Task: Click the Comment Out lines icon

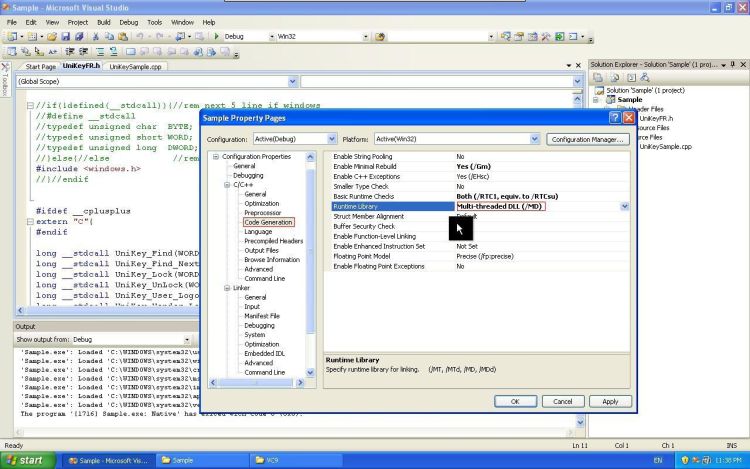Action: pos(100,52)
